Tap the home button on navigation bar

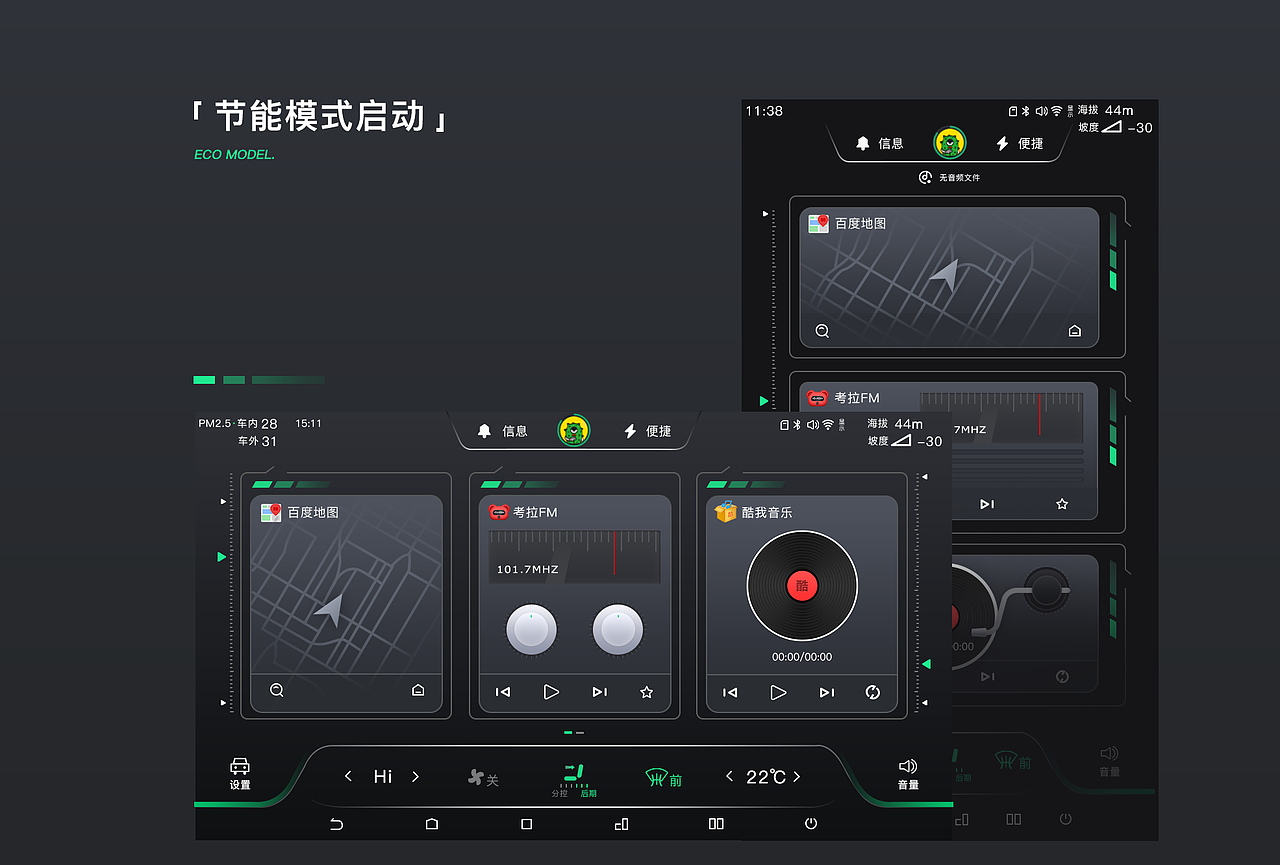point(431,823)
